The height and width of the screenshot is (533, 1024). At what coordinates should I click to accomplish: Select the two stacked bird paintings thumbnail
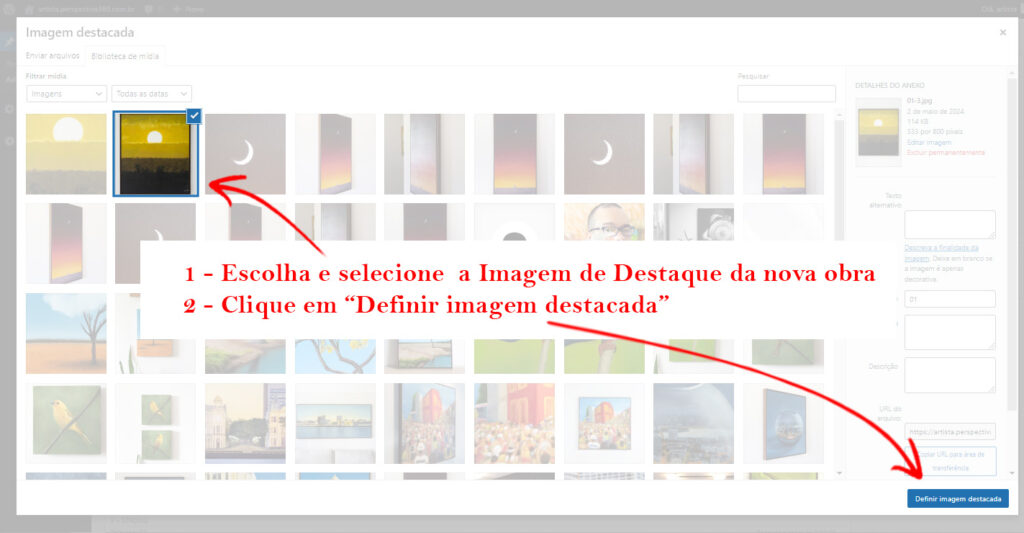[x=155, y=423]
